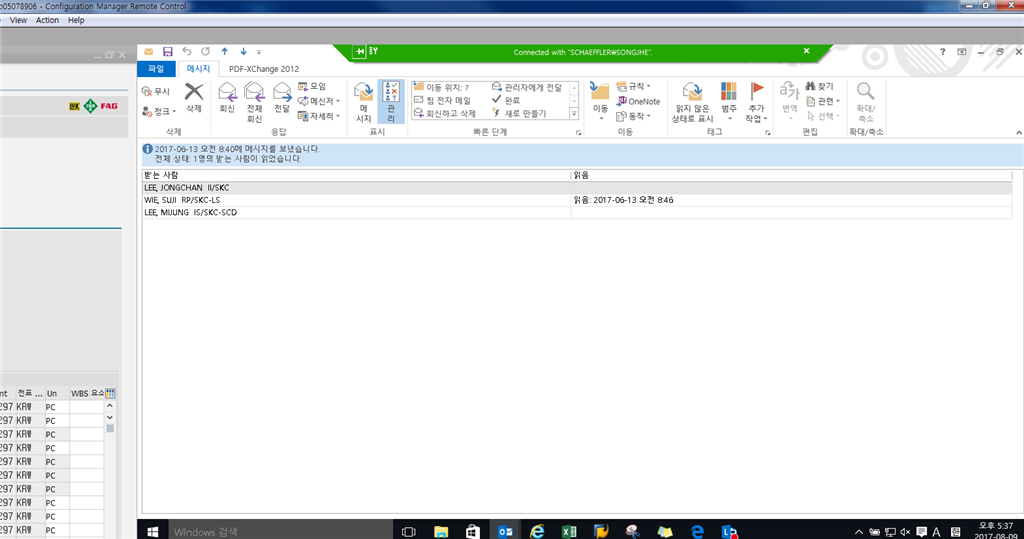Image resolution: width=1024 pixels, height=539 pixels.
Task: Collapse the ribbon with the caret arrow
Action: click(1018, 133)
